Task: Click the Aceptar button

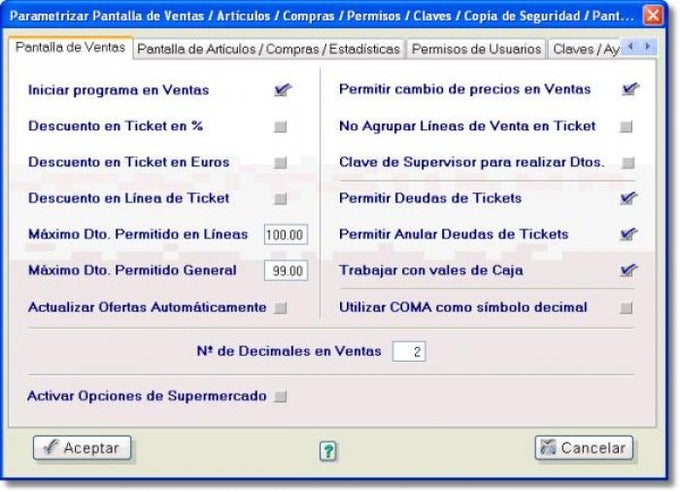Action: (x=82, y=448)
